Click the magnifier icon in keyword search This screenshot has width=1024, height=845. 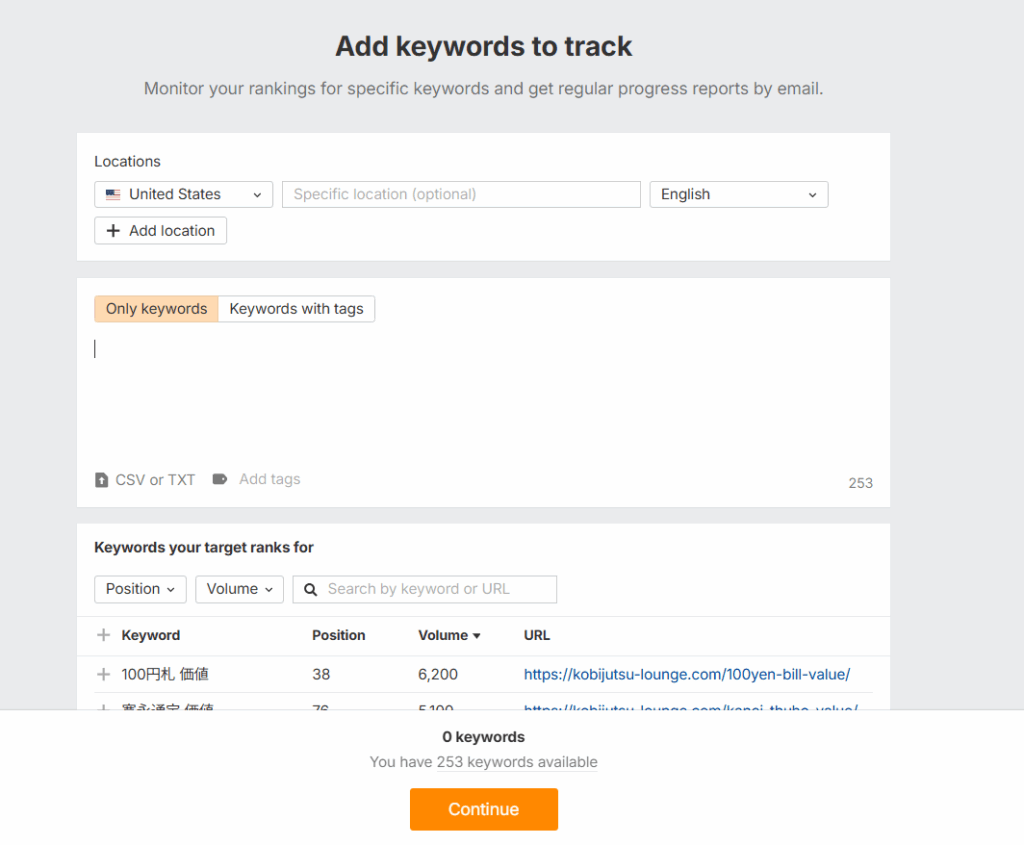coord(311,589)
